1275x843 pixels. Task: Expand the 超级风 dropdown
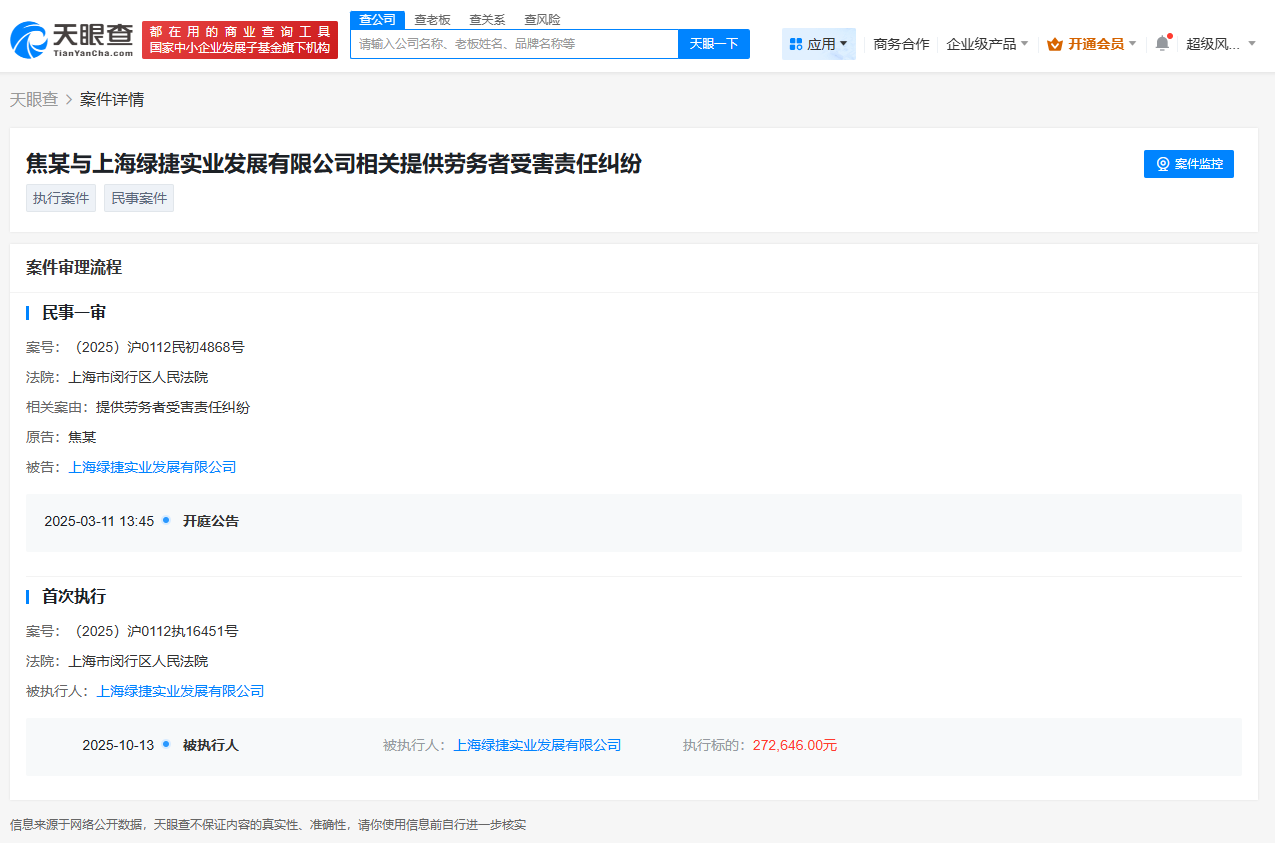pyautogui.click(x=1212, y=44)
